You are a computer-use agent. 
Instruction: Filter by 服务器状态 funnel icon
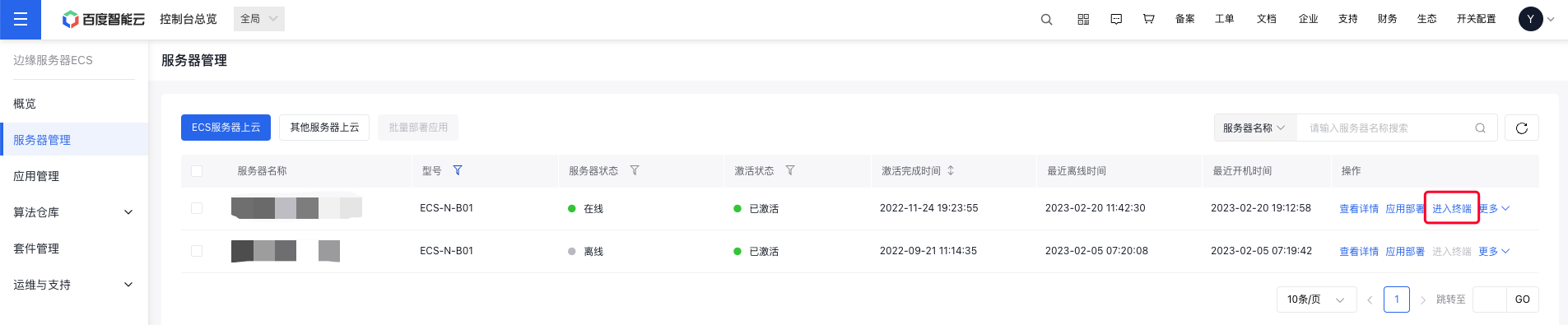pos(635,170)
